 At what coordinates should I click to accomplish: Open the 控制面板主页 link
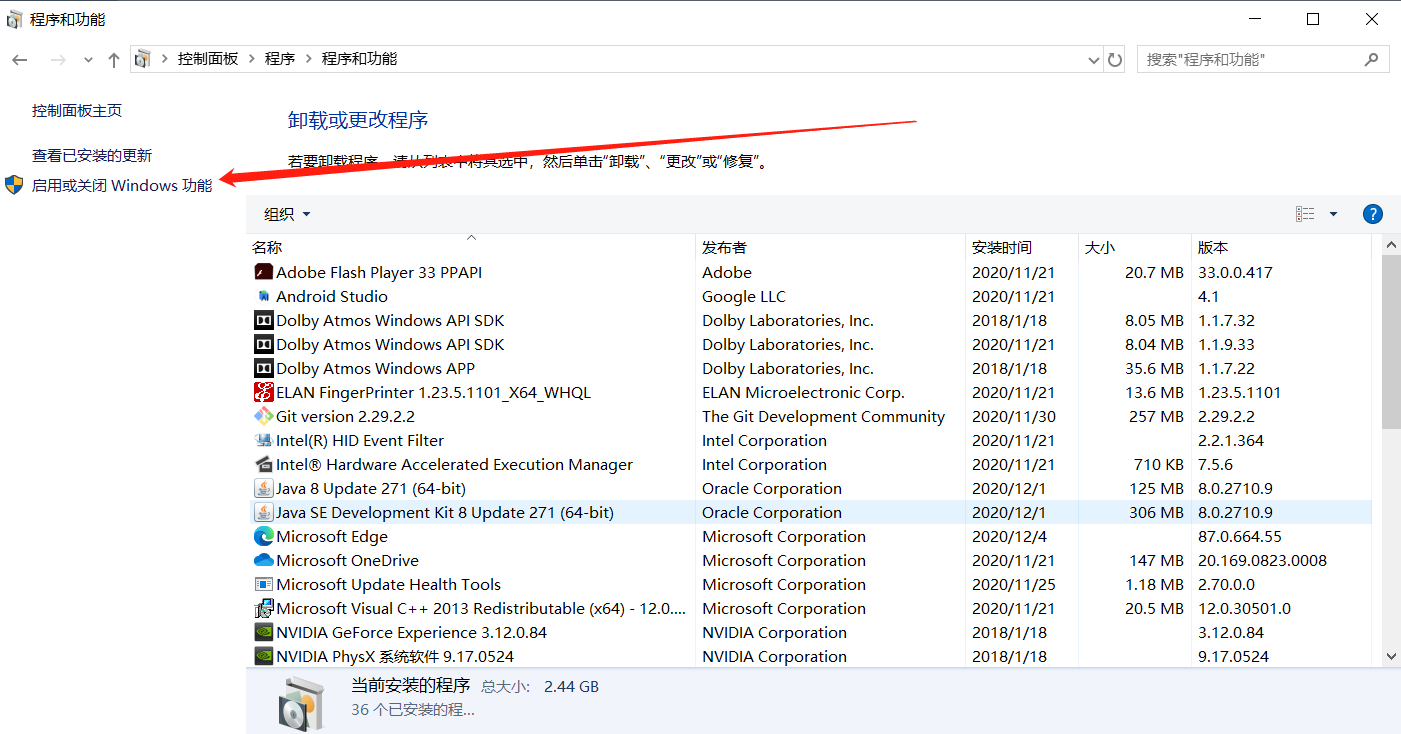pyautogui.click(x=77, y=111)
